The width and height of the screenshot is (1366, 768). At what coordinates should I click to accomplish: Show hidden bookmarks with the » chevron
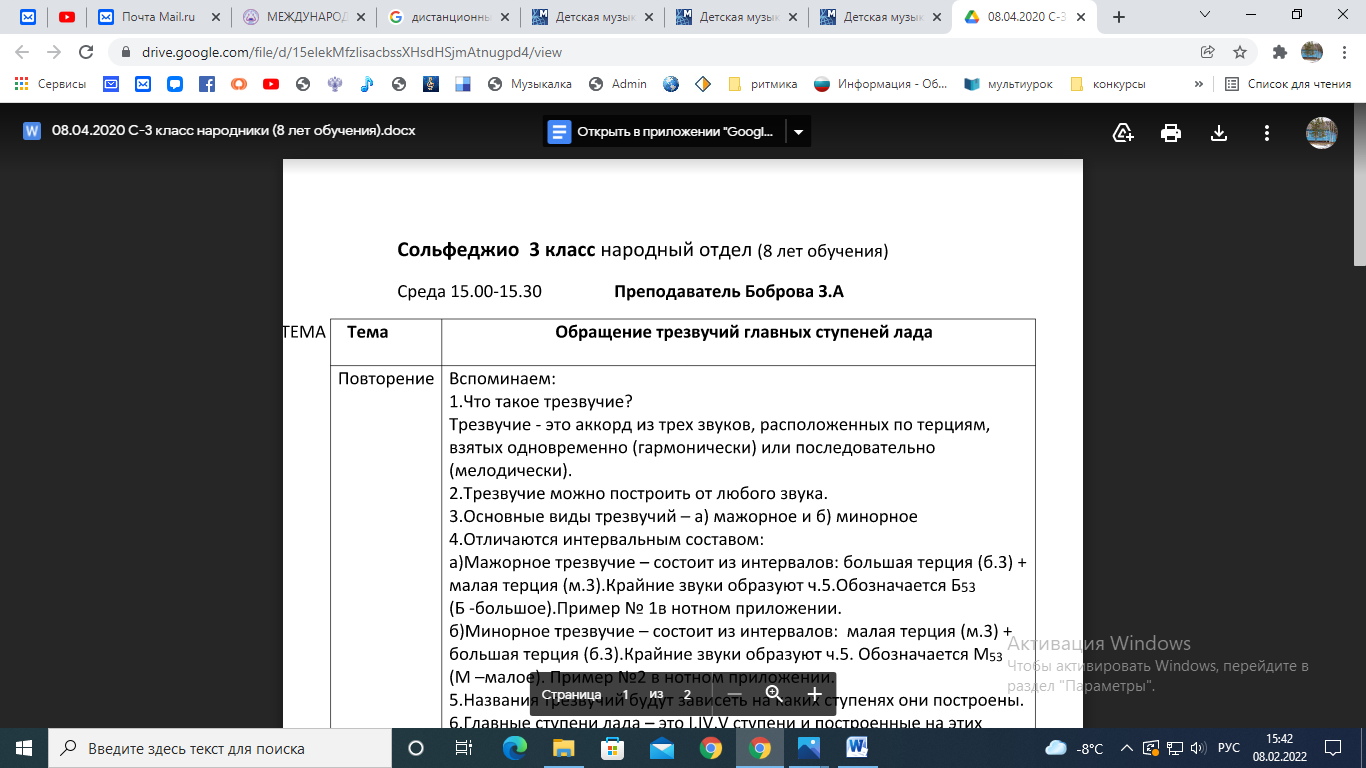[1198, 84]
